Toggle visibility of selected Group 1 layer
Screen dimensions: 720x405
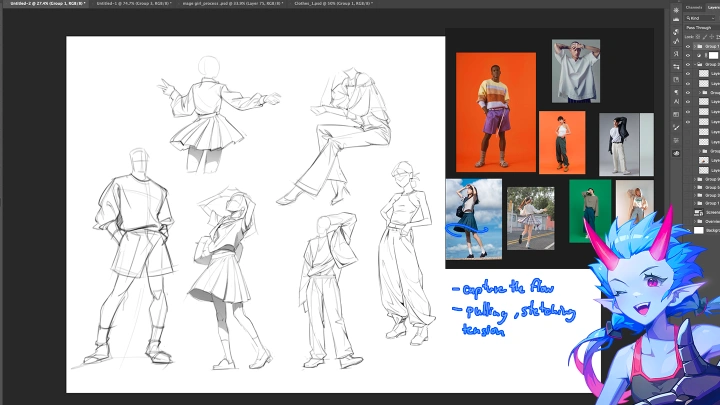click(x=688, y=46)
